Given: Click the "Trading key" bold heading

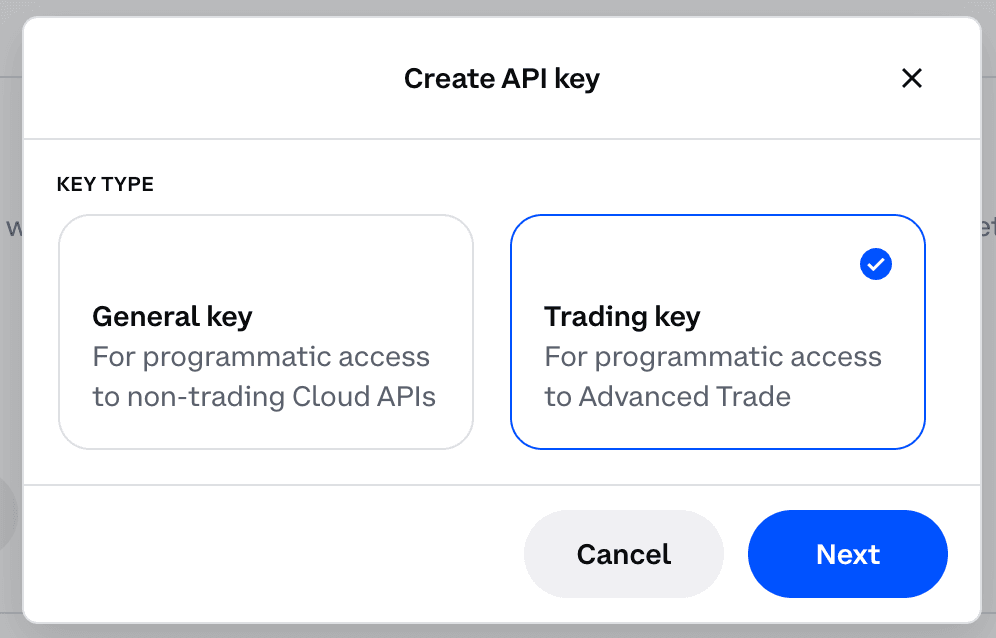Looking at the screenshot, I should [622, 317].
